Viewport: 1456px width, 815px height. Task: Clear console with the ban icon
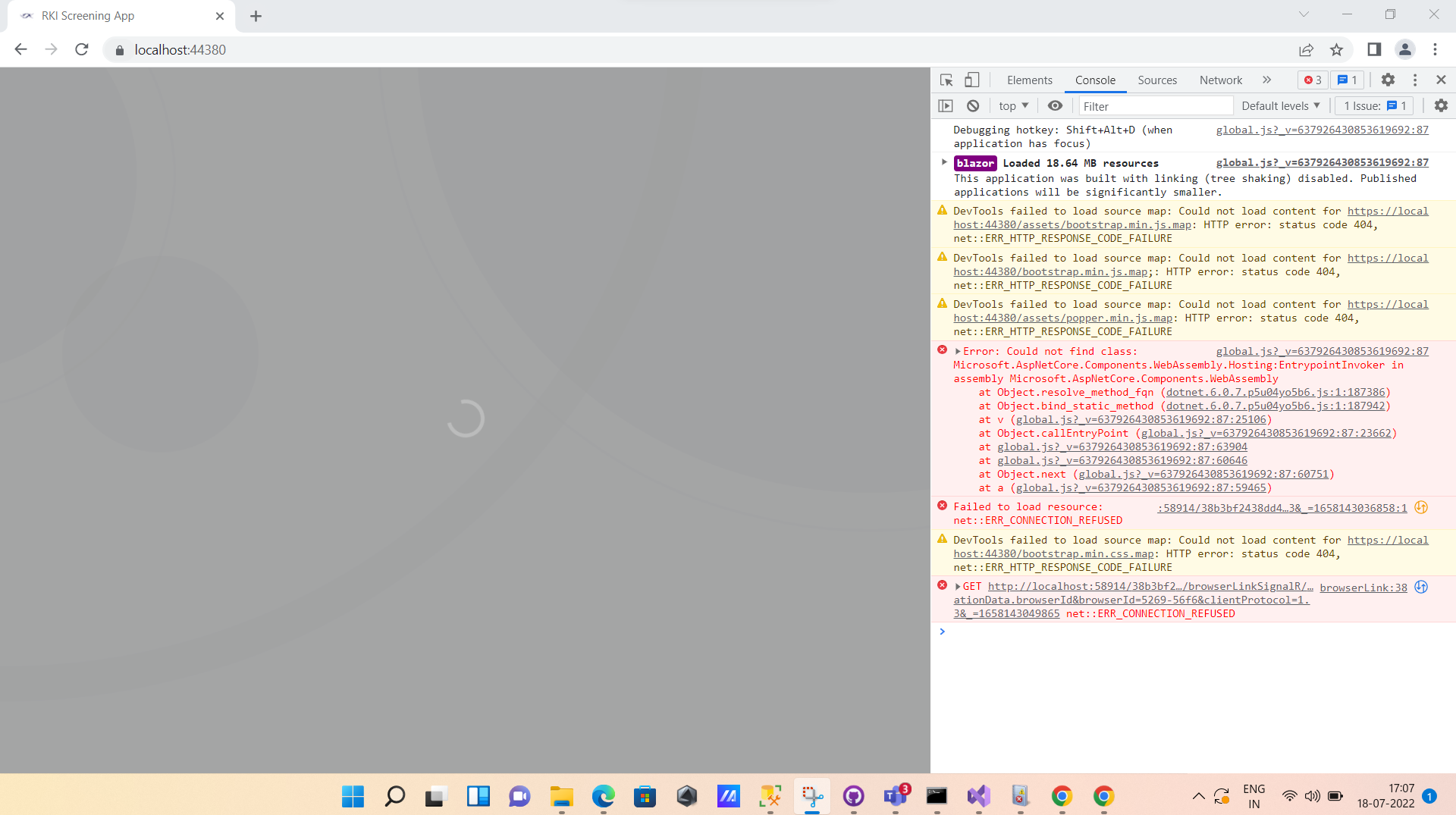[973, 106]
